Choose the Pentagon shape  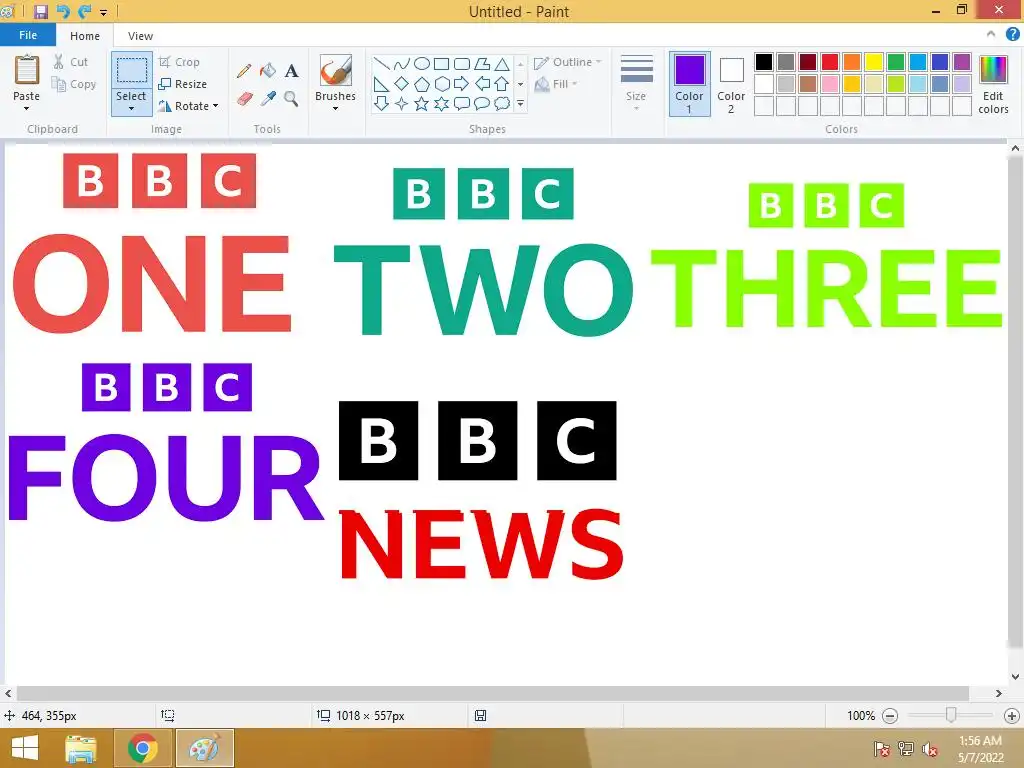point(422,84)
